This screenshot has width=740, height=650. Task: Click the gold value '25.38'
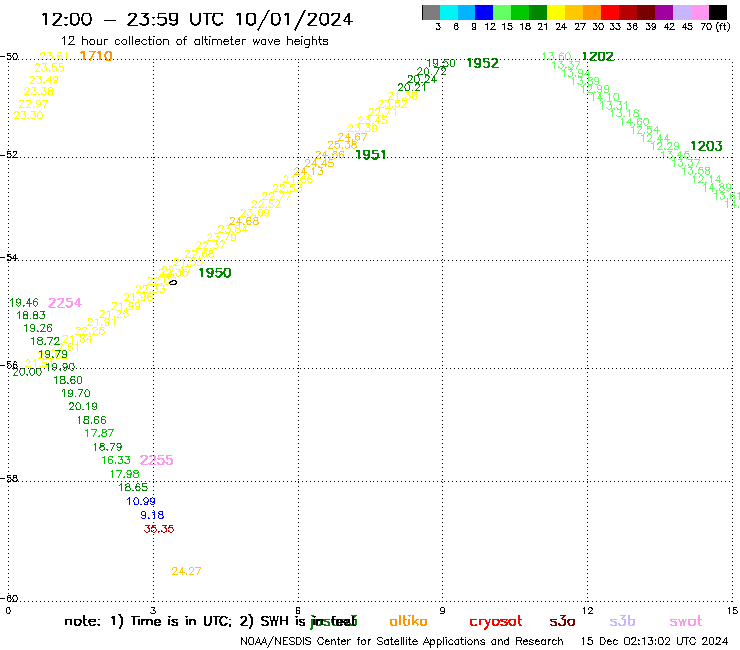point(343,145)
